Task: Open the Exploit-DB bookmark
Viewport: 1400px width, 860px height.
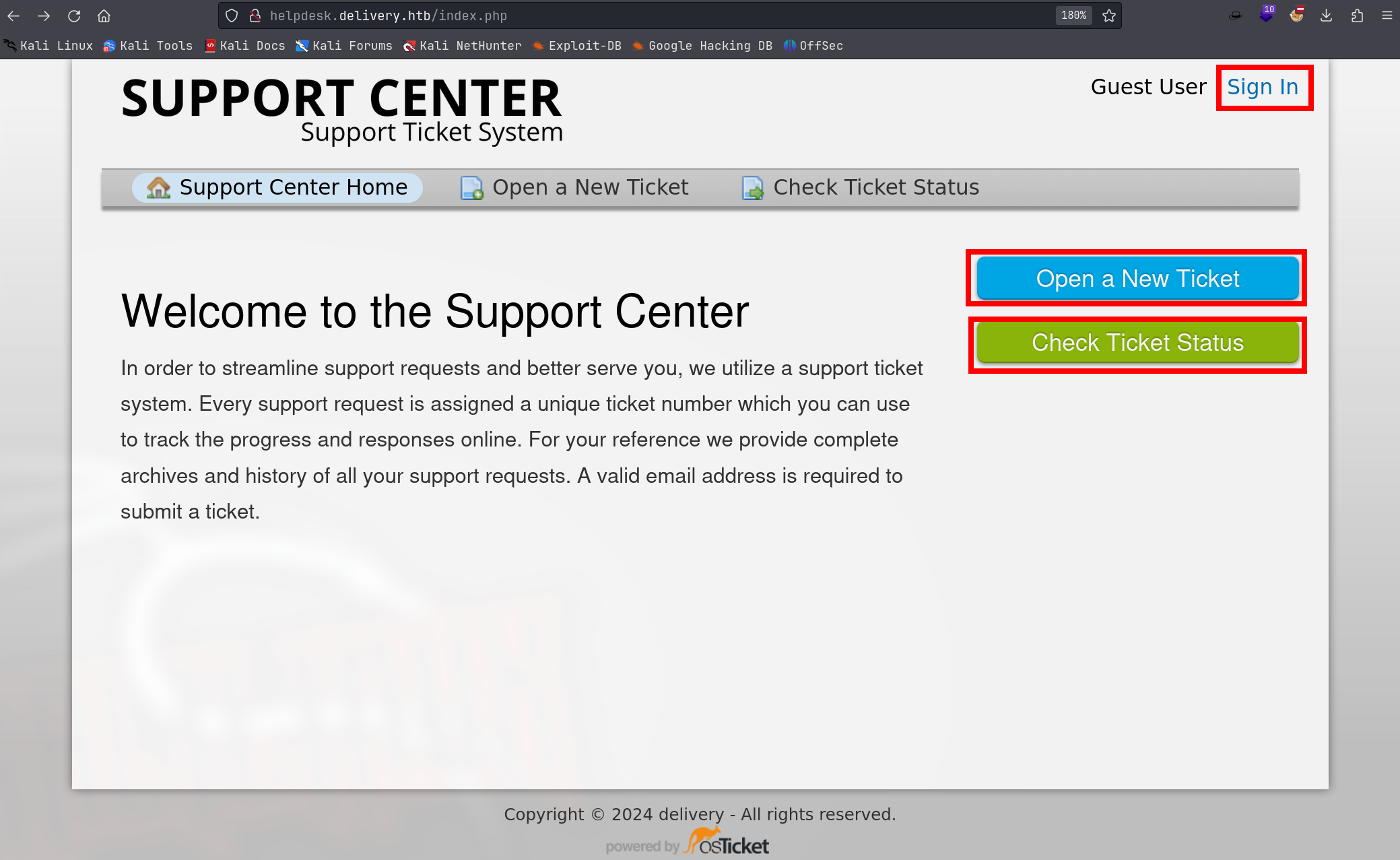Action: (577, 46)
